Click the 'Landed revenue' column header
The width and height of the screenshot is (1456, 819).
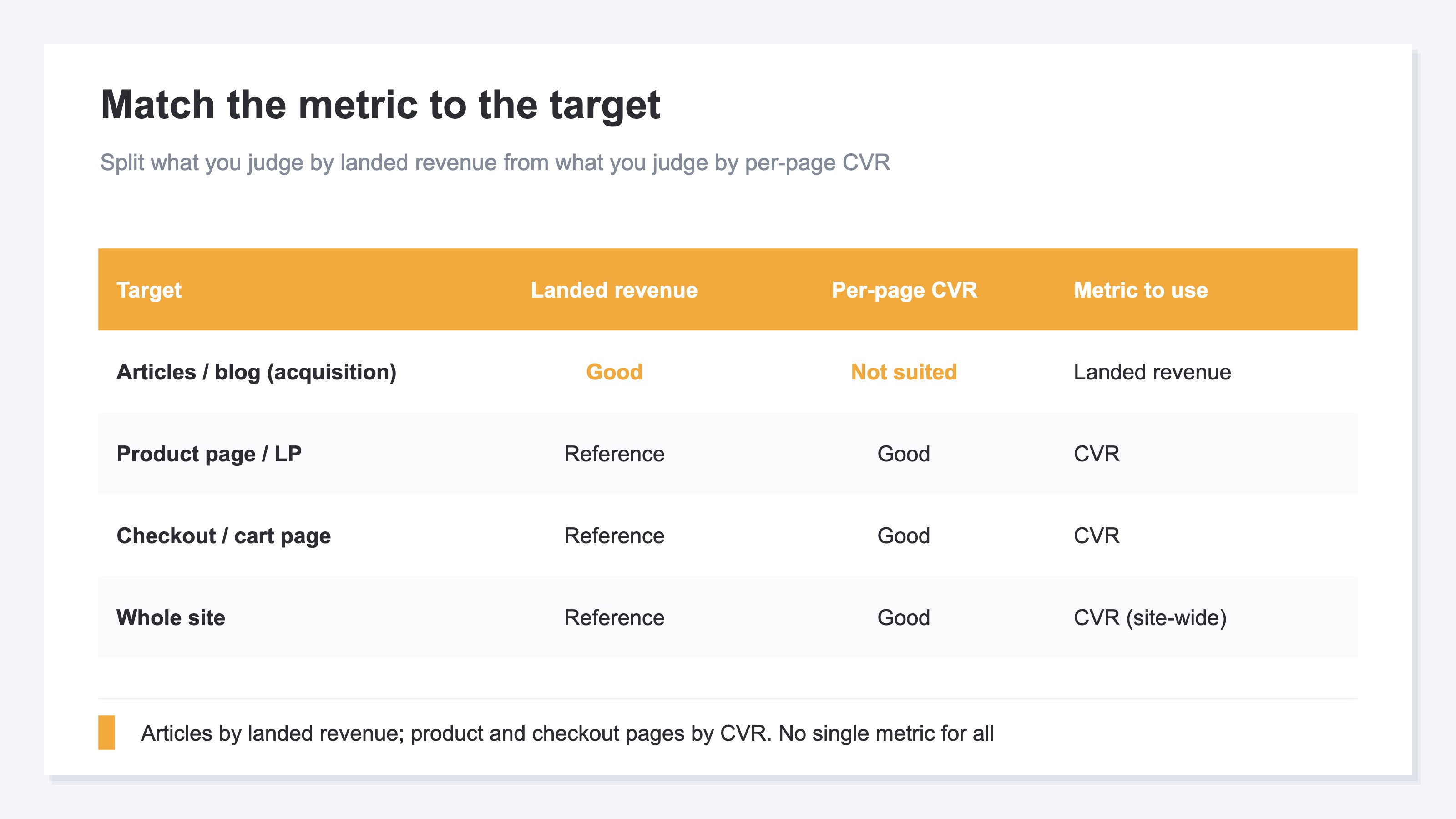point(614,290)
